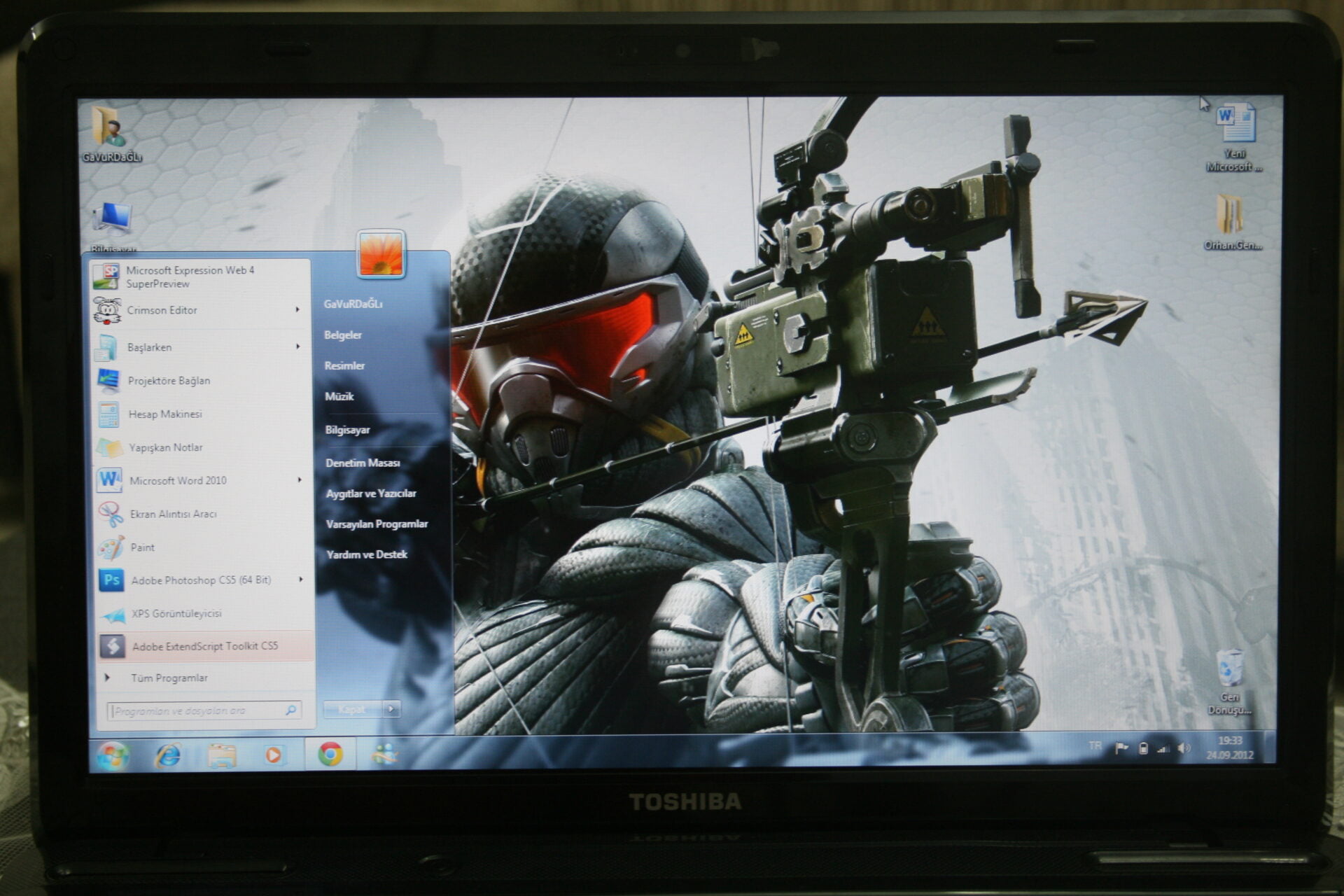Click Programları ve dosyaları ara search box

(x=204, y=710)
